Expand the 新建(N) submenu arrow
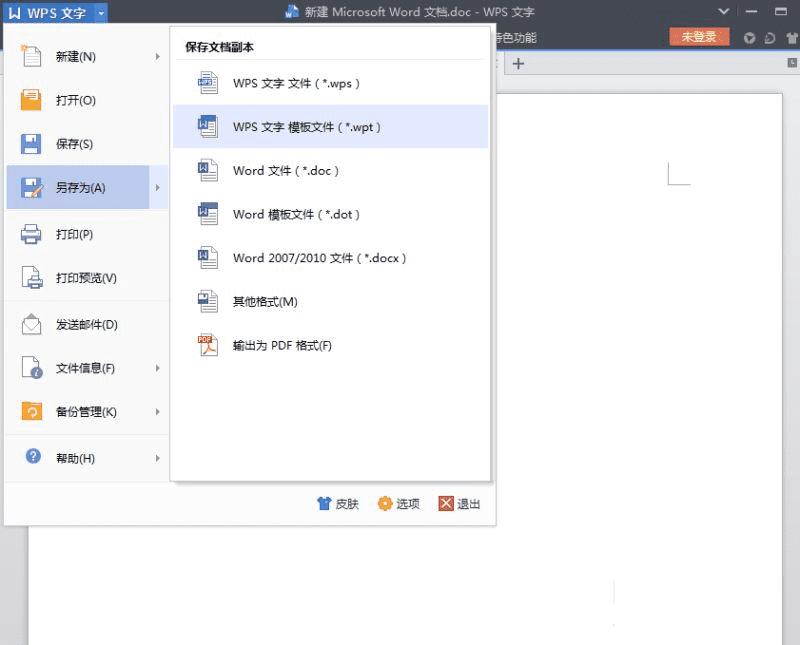Screen dimensions: 800x645 click(x=158, y=56)
